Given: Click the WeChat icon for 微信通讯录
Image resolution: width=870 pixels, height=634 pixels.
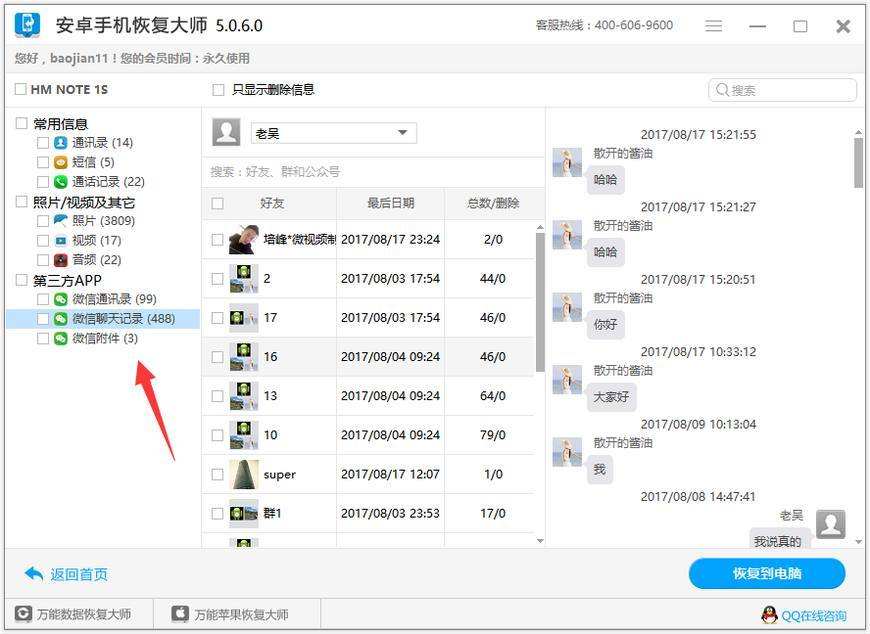Looking at the screenshot, I should point(60,299).
